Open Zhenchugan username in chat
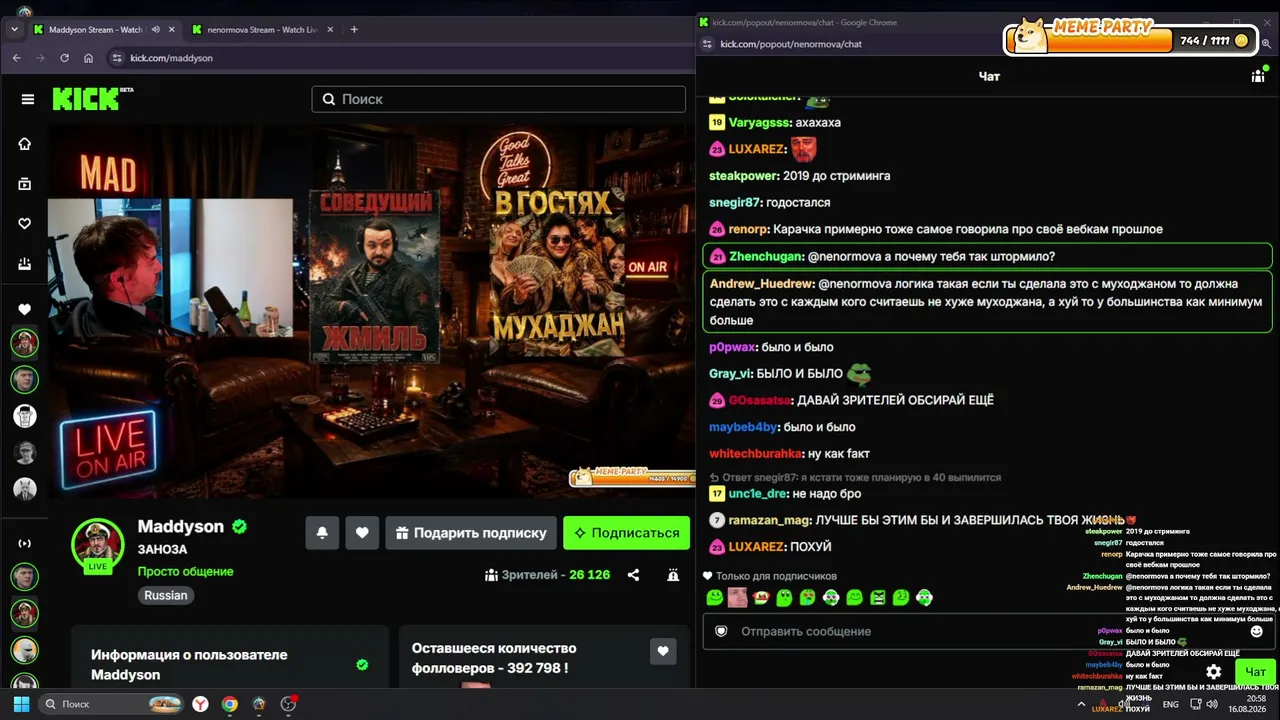Viewport: 1280px width, 720px height. pyautogui.click(x=765, y=256)
